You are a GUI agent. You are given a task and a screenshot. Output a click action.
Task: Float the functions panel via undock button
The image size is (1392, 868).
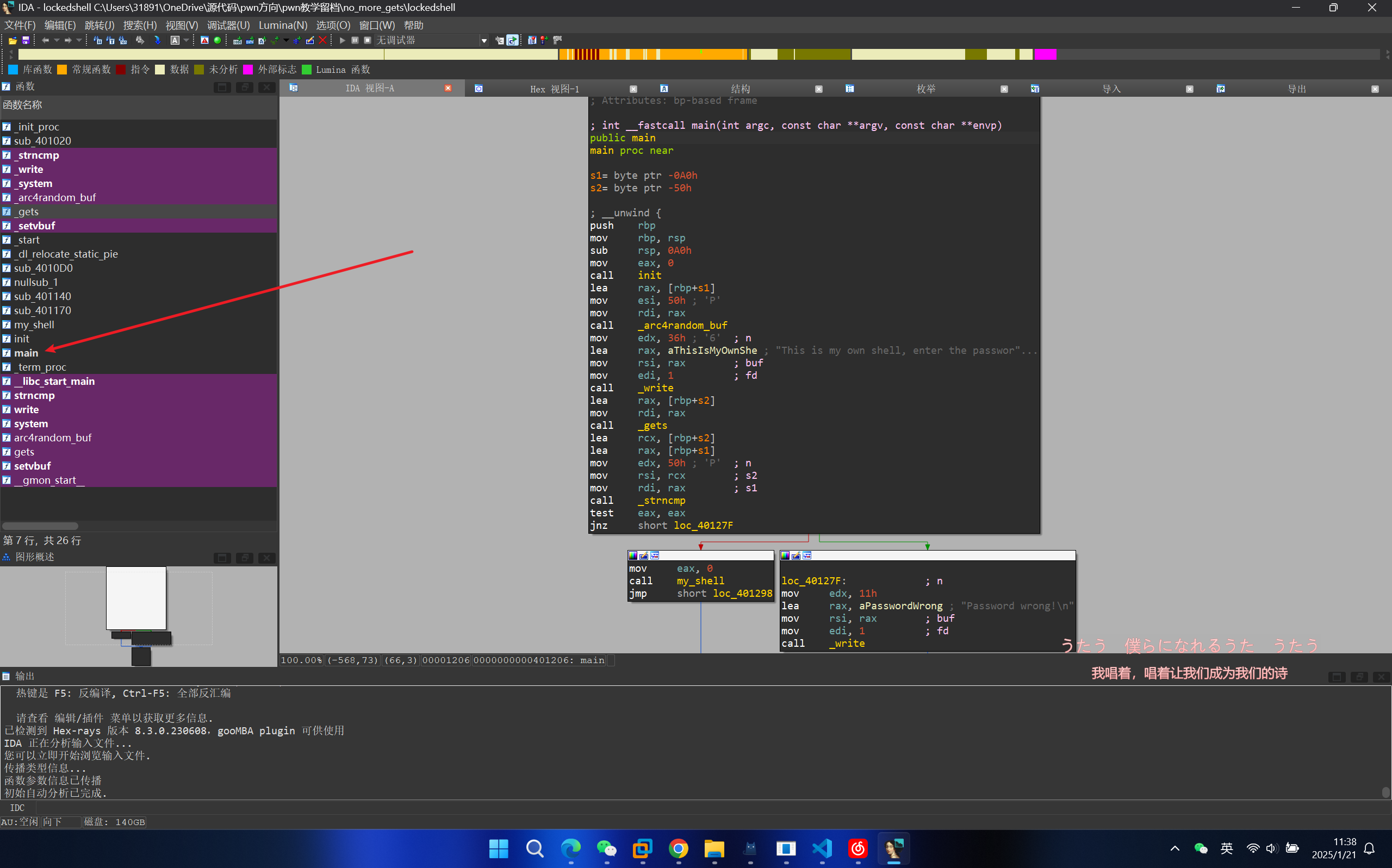[245, 88]
